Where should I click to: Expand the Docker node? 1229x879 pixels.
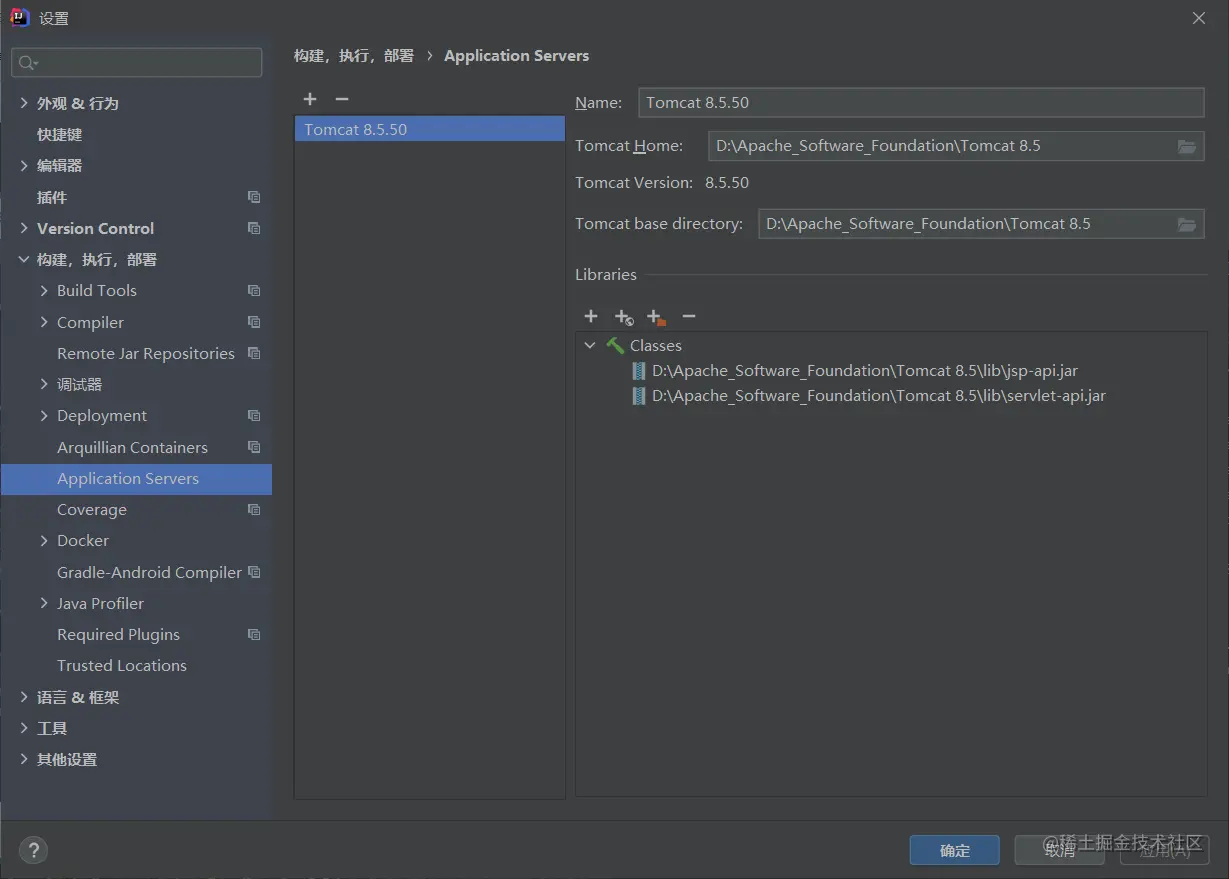pos(44,540)
